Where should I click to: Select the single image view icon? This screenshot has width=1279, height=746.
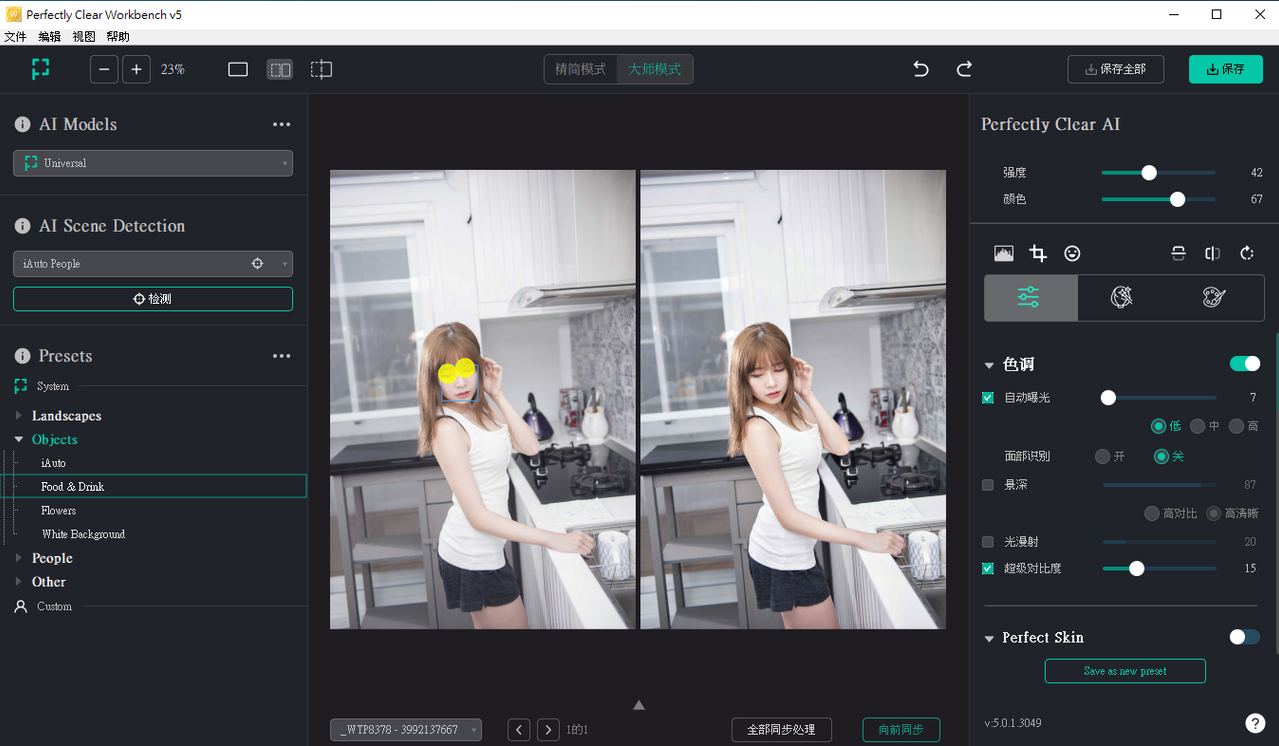238,70
